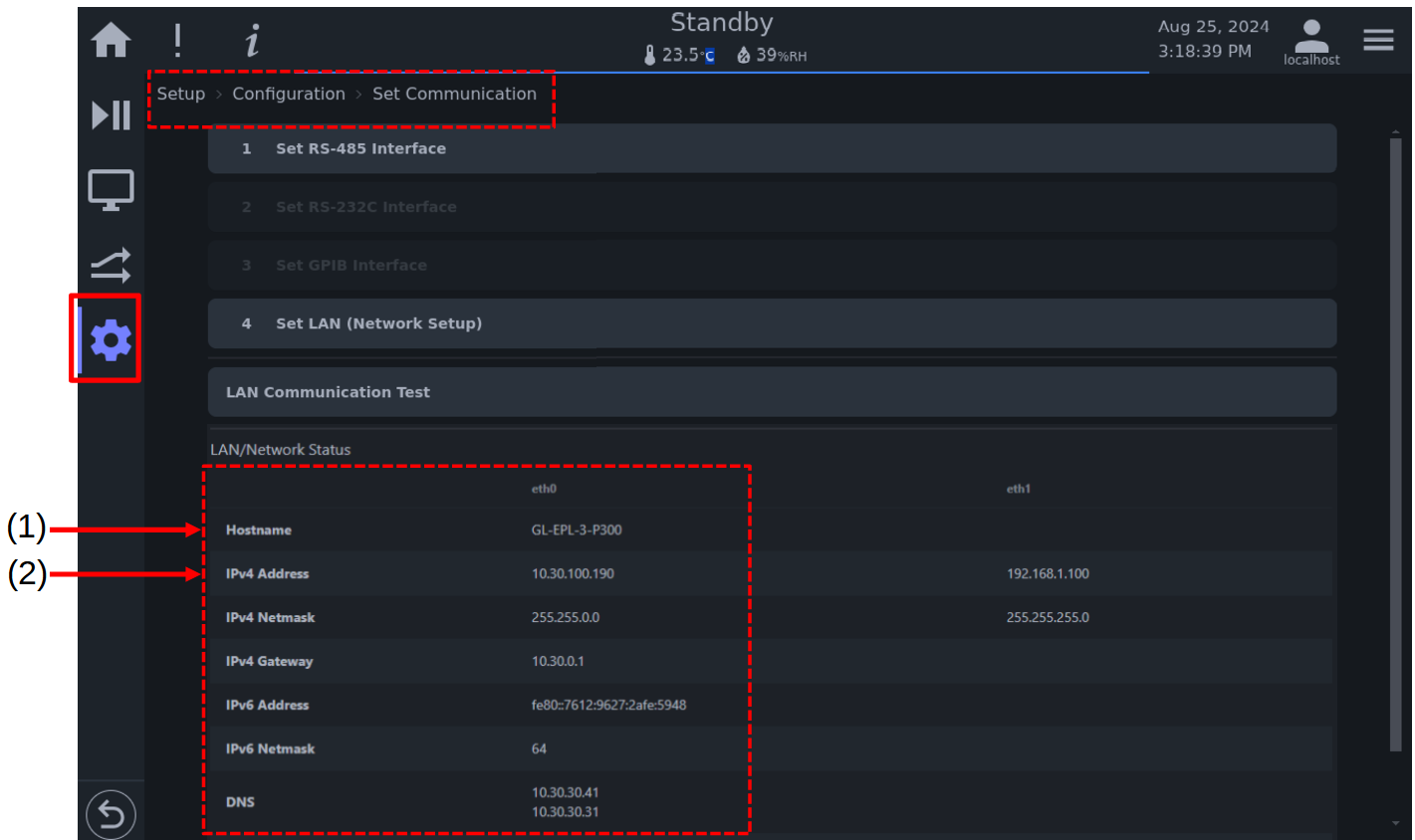
Task: Click the time 3:18:39 PM
Action: [x=1204, y=51]
